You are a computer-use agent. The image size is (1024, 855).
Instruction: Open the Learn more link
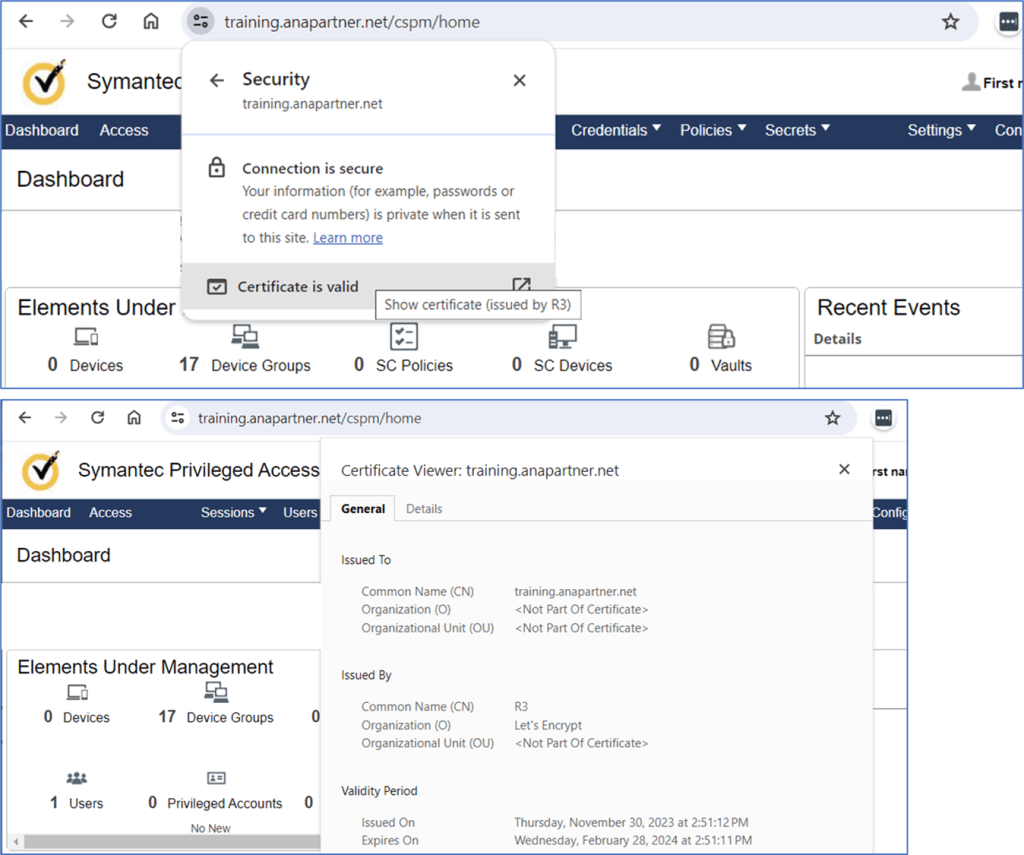click(347, 238)
